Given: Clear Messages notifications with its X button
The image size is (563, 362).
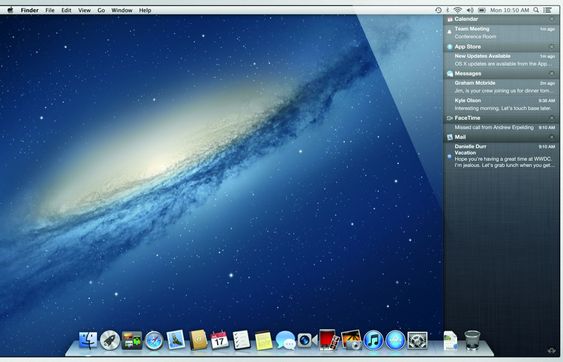Looking at the screenshot, I should (x=552, y=74).
